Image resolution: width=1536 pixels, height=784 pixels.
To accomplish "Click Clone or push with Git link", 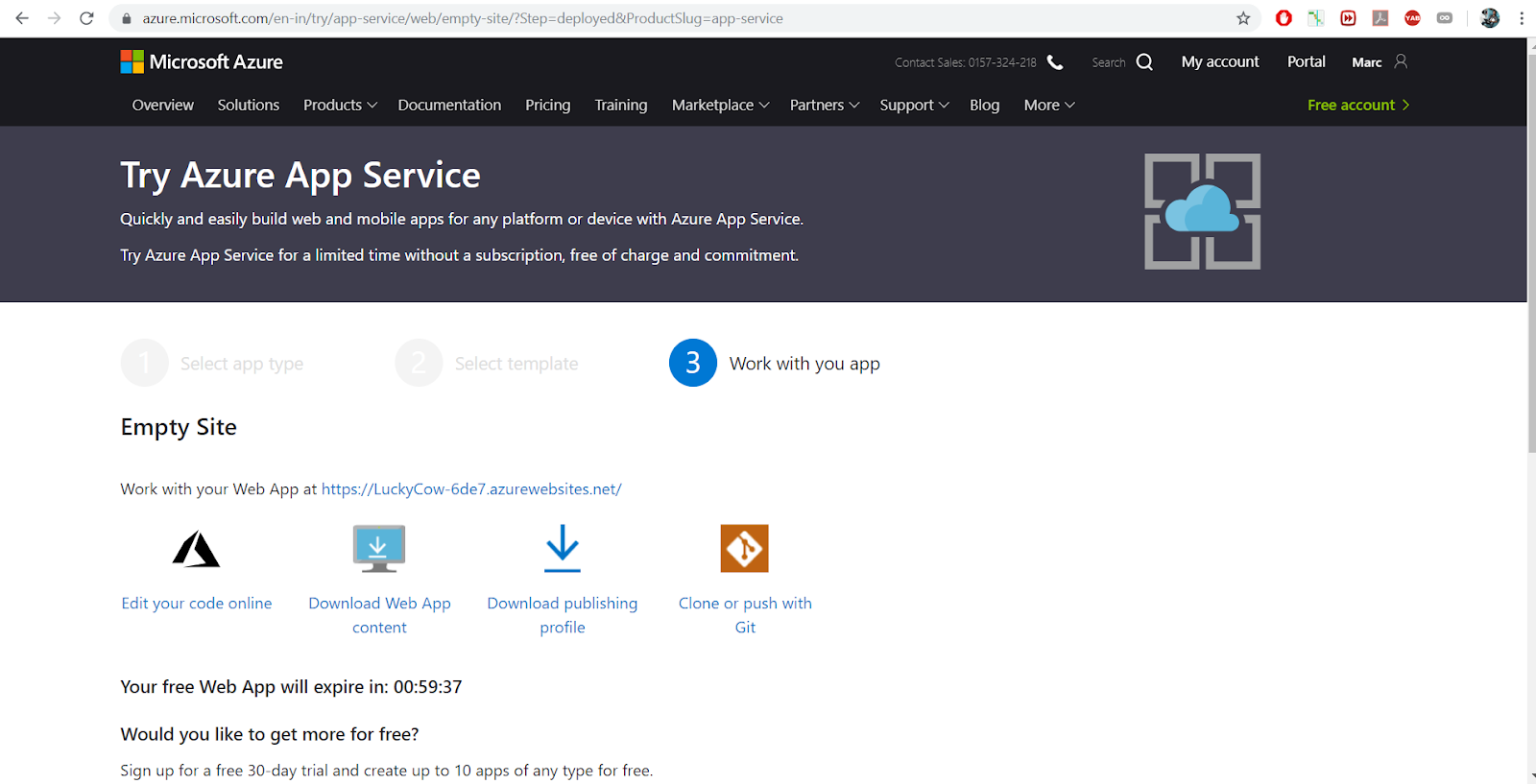I will click(x=745, y=615).
